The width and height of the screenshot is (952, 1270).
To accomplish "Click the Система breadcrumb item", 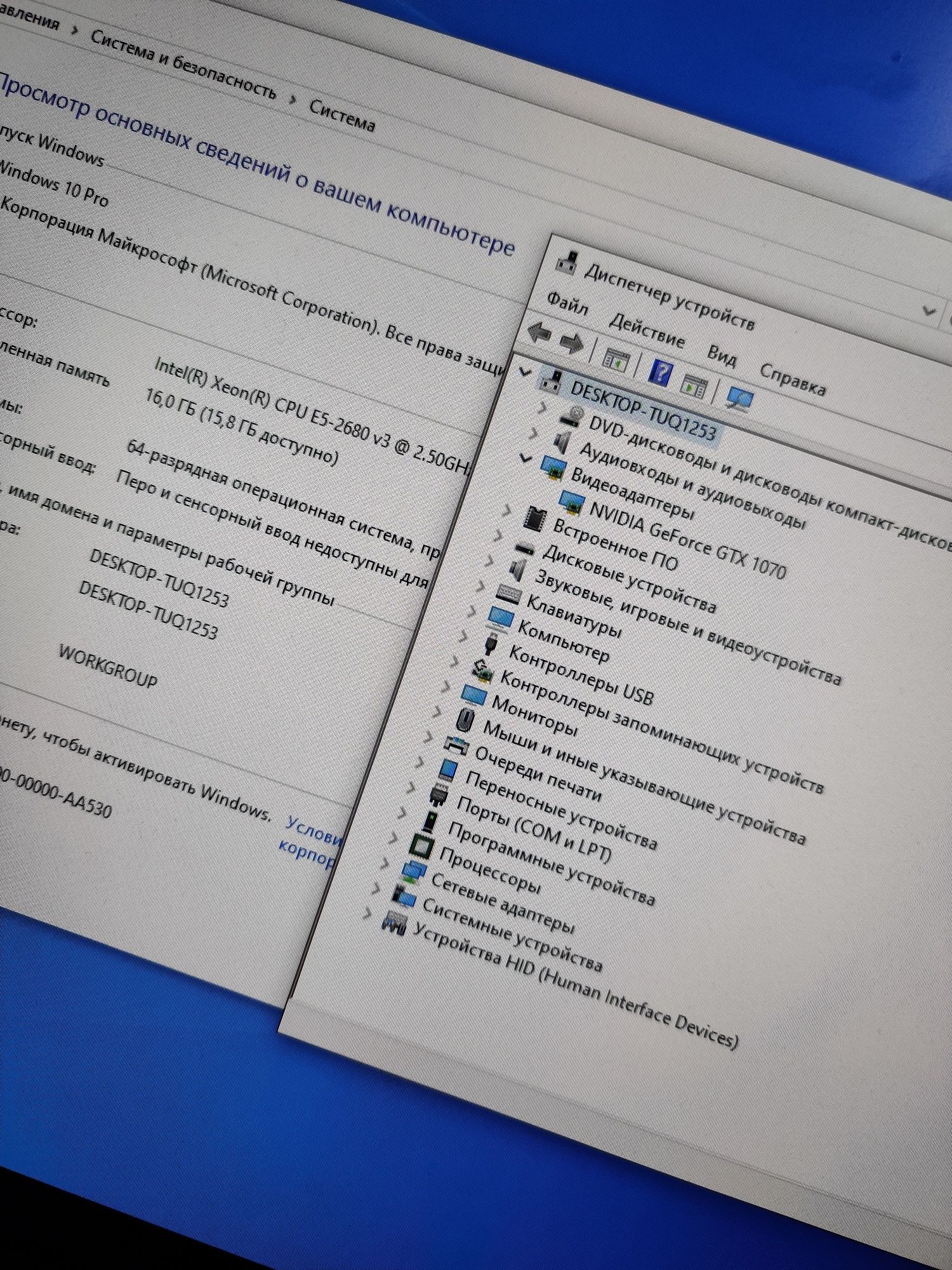I will [342, 116].
